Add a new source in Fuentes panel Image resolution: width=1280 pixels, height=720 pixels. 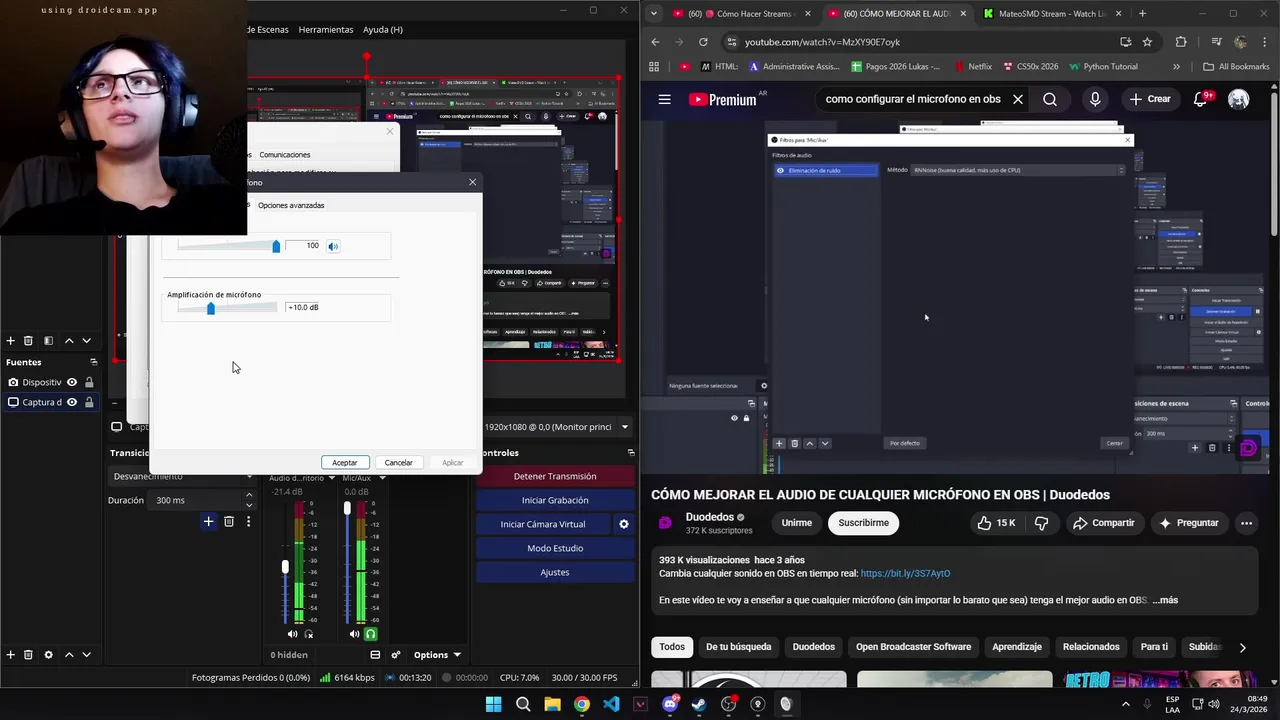point(10,654)
